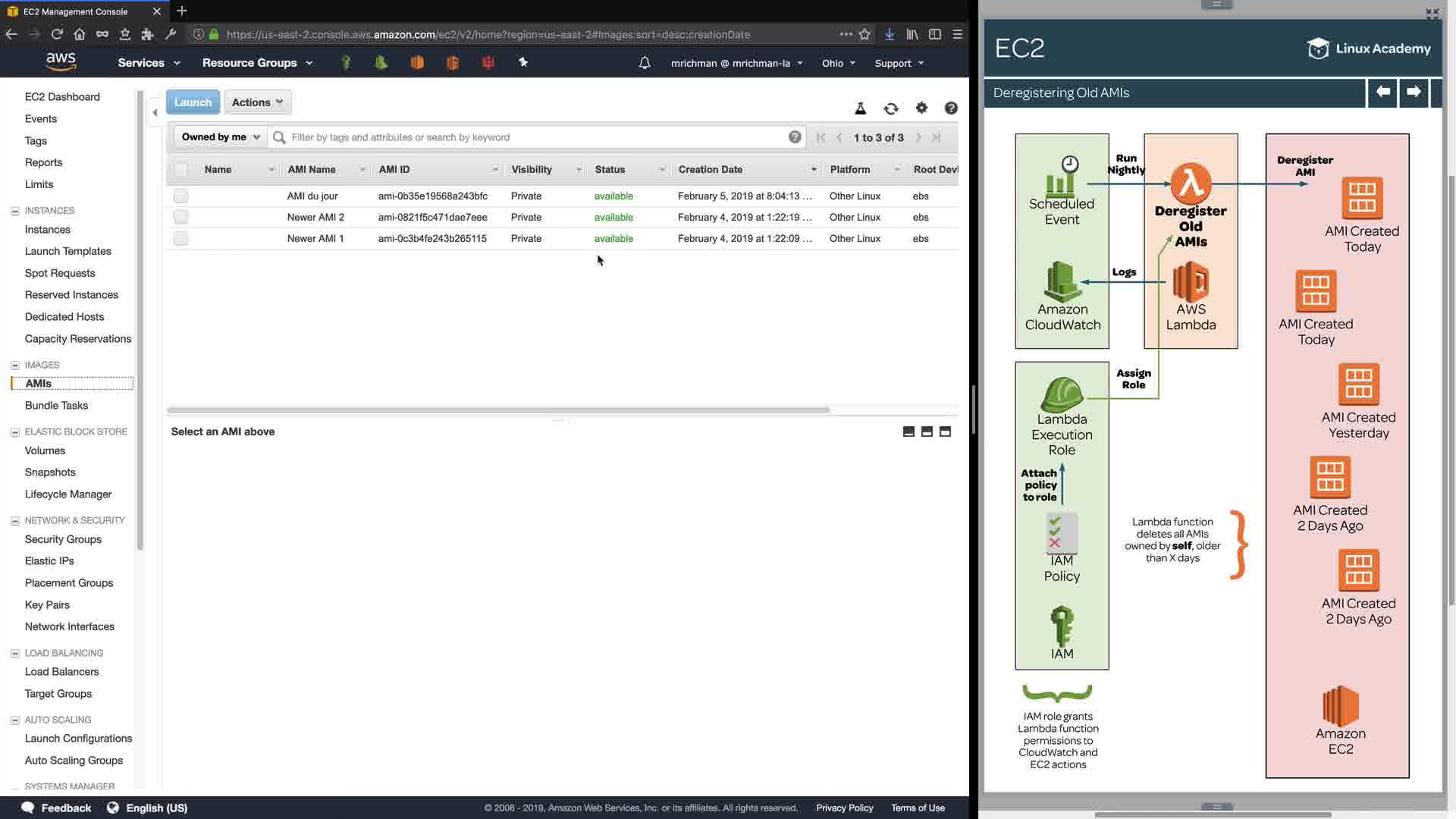
Task: Go to next slide arrow
Action: click(1414, 92)
